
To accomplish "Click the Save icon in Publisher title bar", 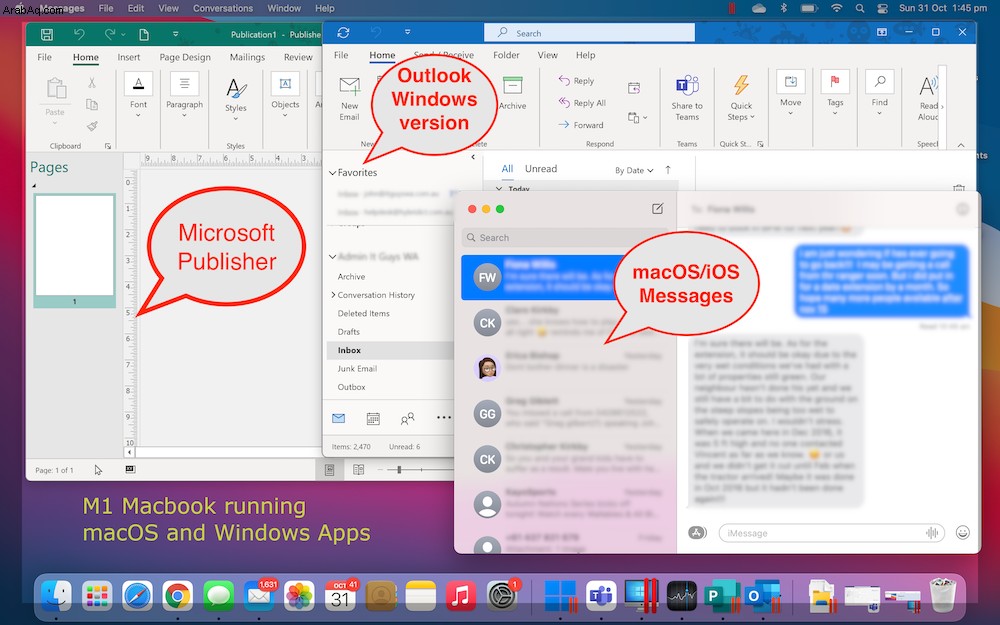I will 47,34.
